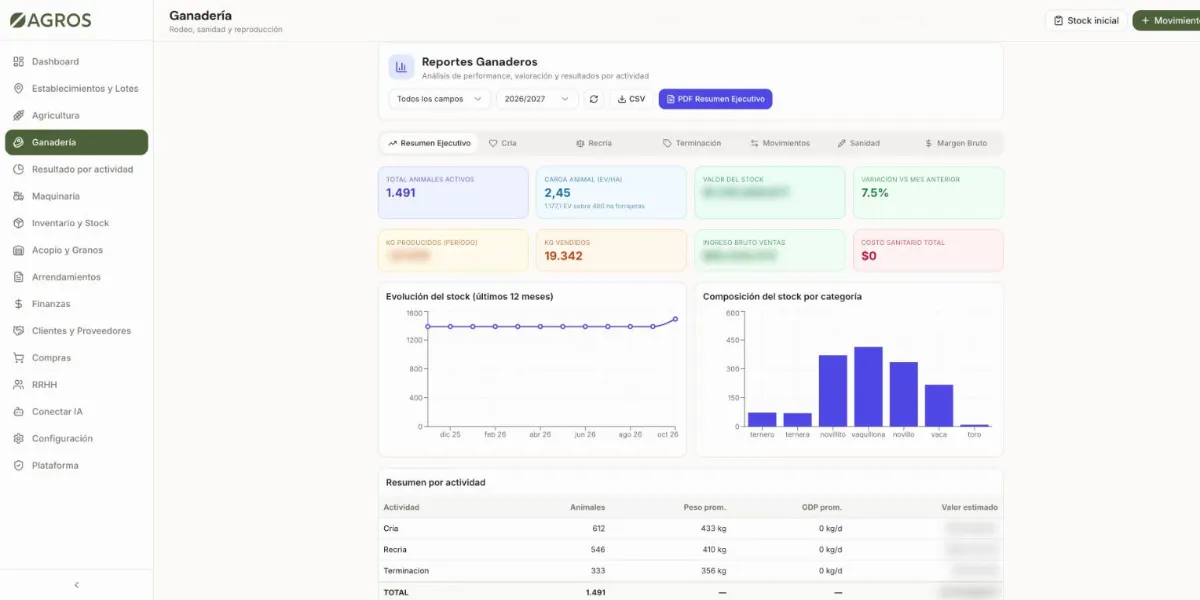Click the add Movimiento button
The height and width of the screenshot is (600, 1200).
(1168, 20)
